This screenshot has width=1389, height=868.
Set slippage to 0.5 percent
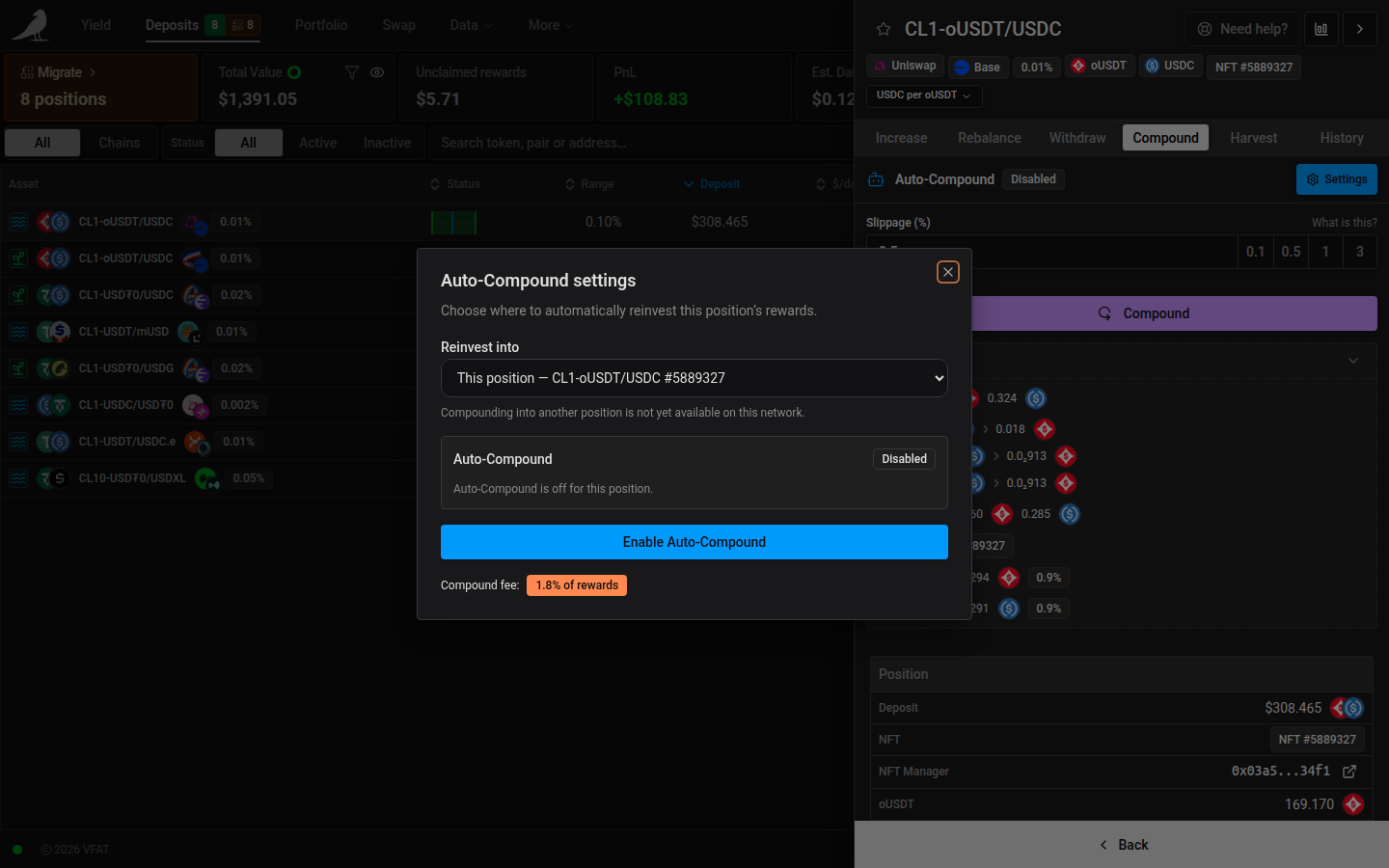tap(1291, 252)
